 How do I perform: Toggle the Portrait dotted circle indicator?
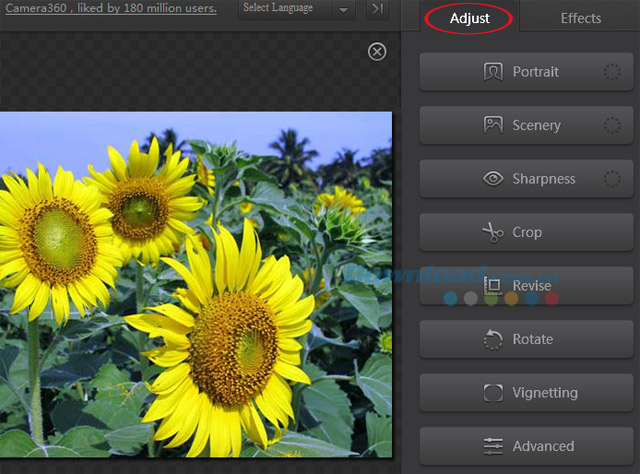tap(612, 72)
